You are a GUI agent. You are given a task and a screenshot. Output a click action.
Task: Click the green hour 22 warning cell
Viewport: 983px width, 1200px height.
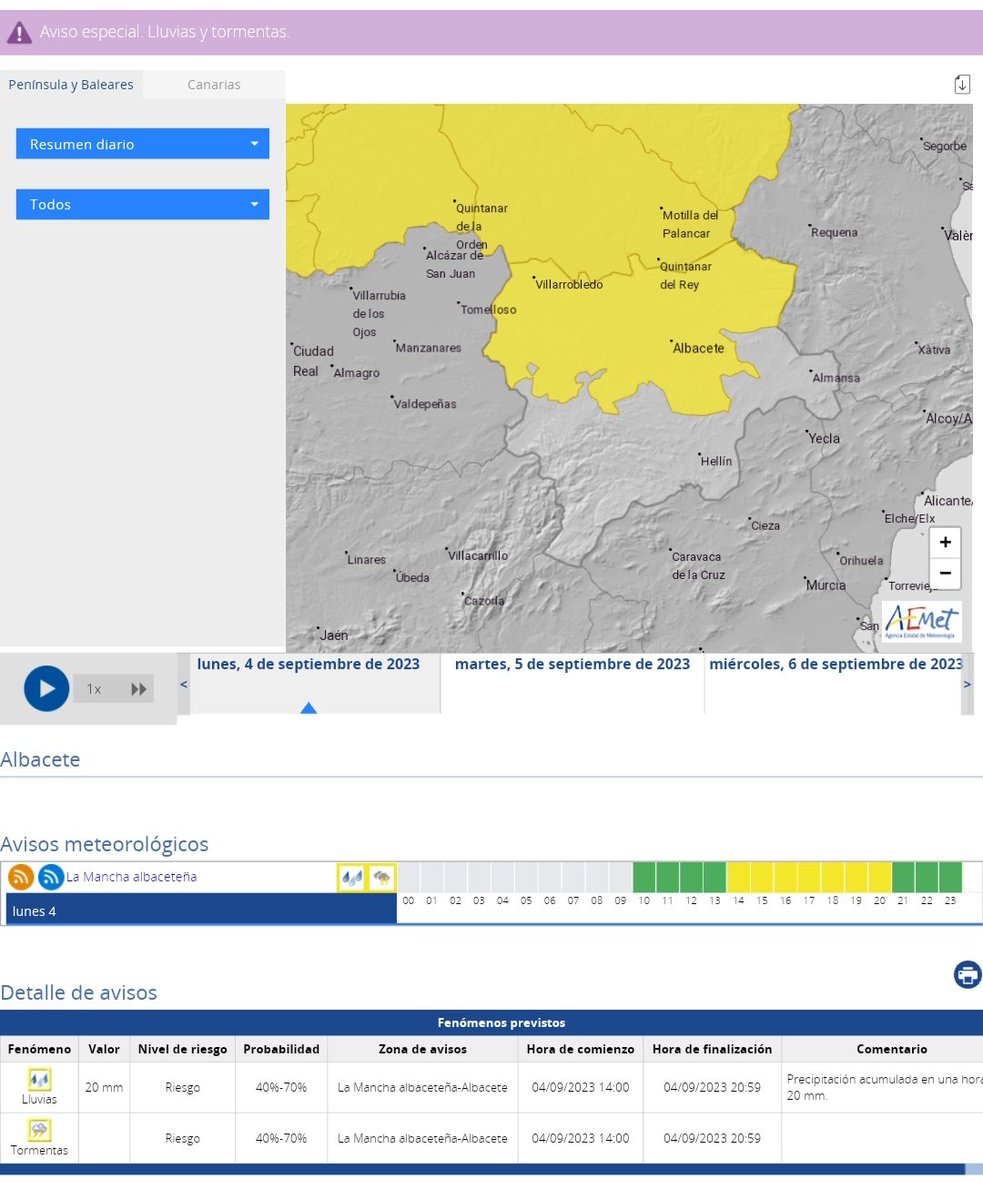point(927,877)
